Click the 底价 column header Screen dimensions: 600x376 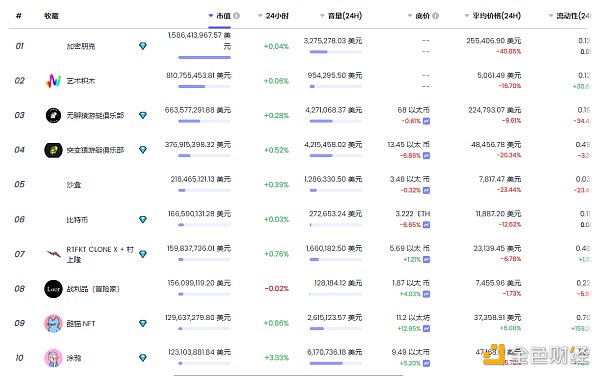422,16
